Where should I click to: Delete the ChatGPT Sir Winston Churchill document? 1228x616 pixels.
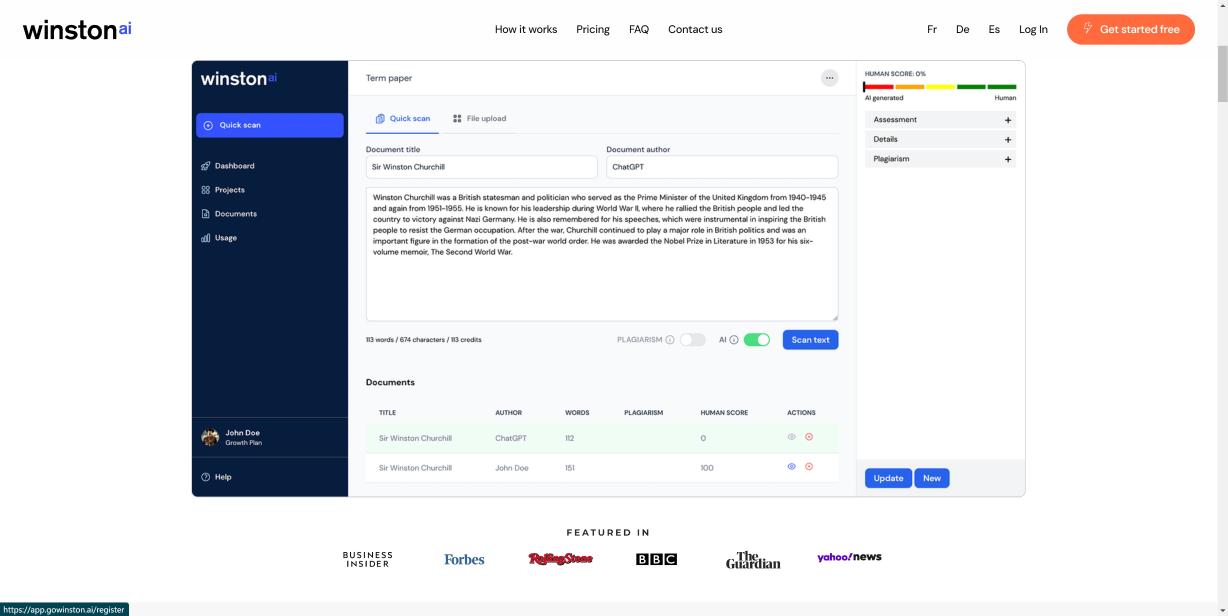[809, 437]
